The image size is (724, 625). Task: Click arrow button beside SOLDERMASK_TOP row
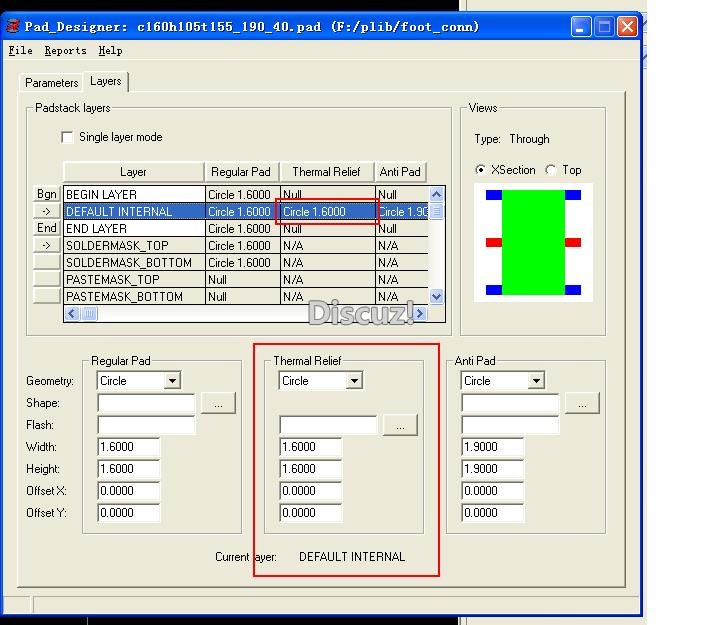point(47,245)
